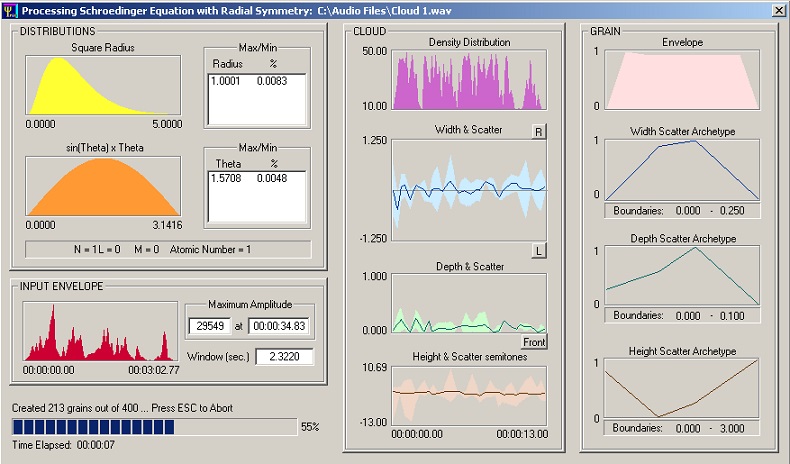Click the Height & Scatter semitones graph

[x=469, y=396]
